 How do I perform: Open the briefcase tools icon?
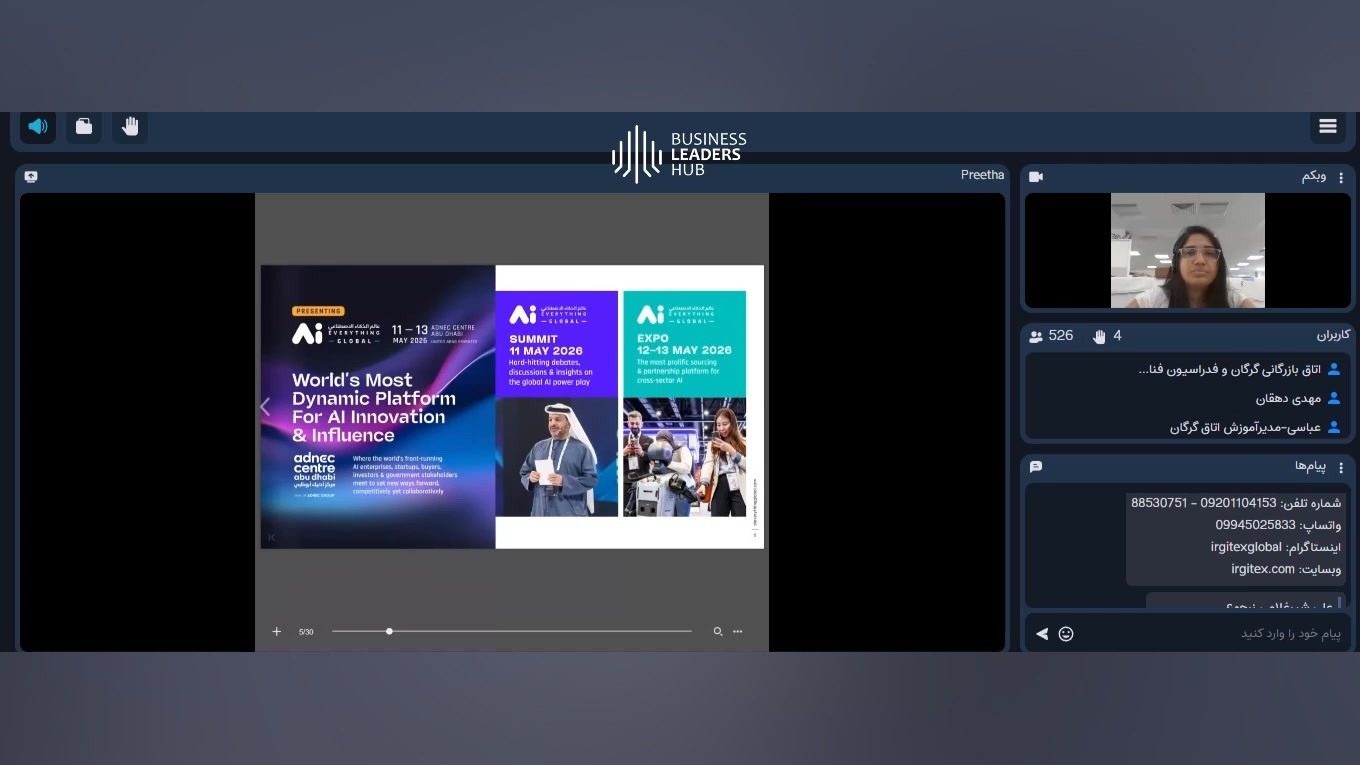84,127
